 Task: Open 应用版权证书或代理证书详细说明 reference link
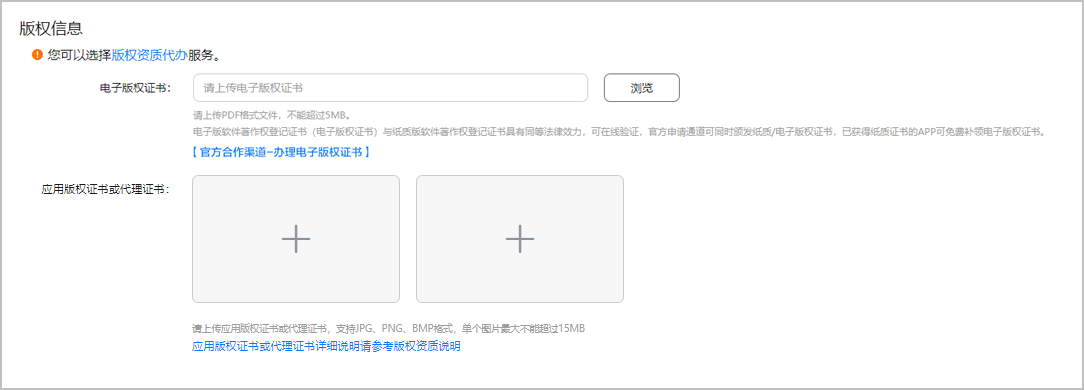pos(326,346)
